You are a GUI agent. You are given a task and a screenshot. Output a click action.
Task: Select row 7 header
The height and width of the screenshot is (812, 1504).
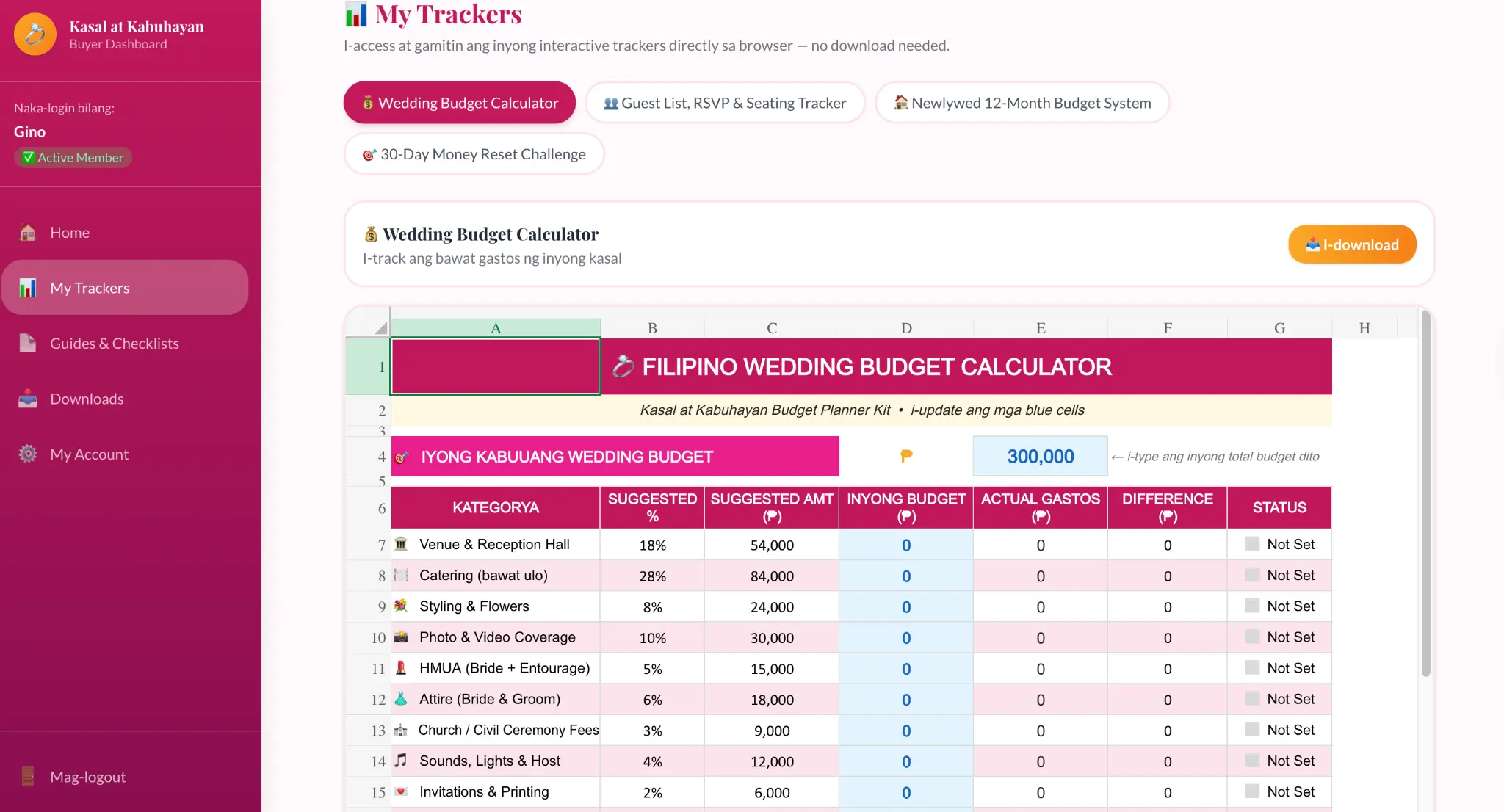pyautogui.click(x=368, y=545)
